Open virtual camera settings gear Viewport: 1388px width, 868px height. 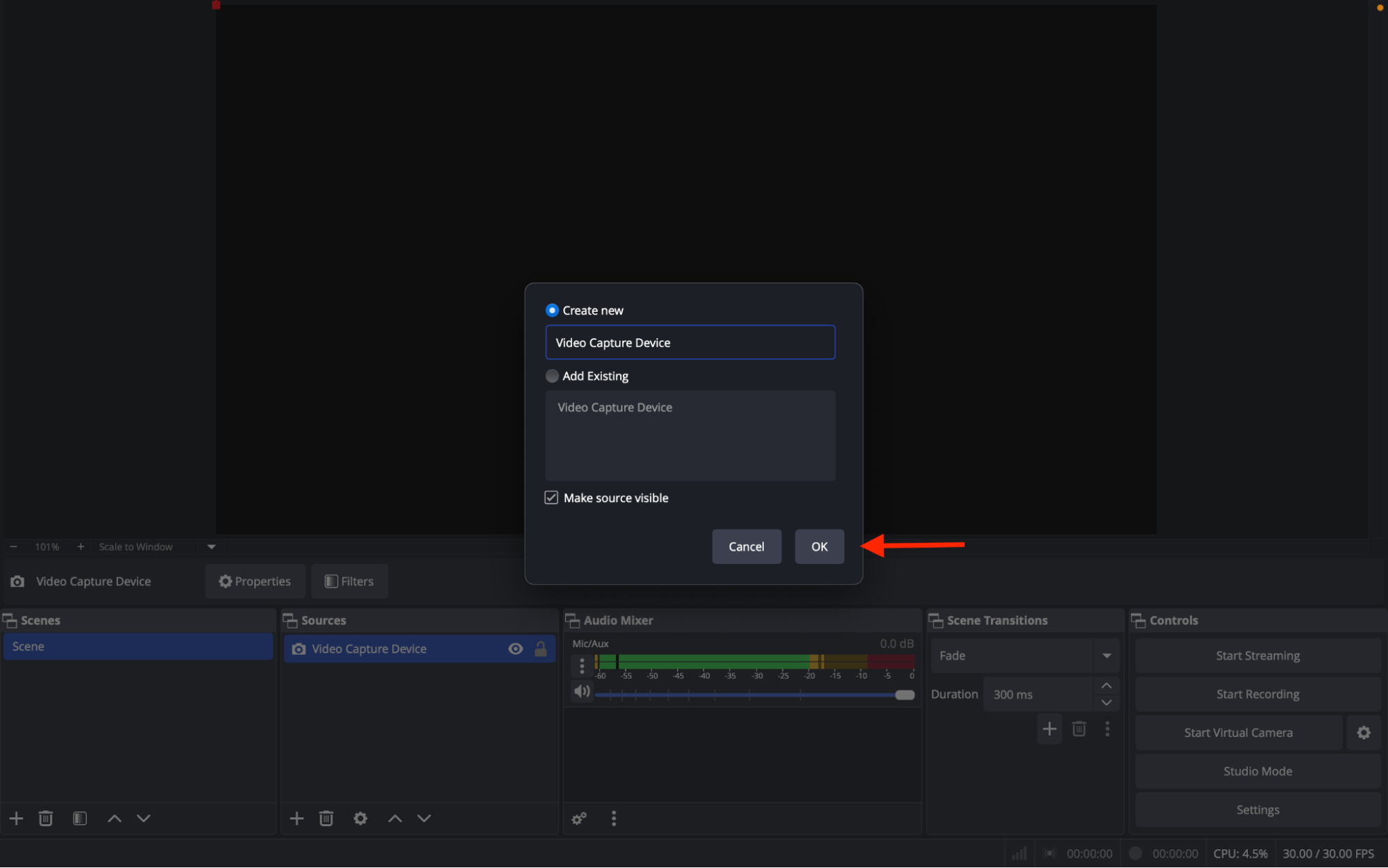(1364, 732)
